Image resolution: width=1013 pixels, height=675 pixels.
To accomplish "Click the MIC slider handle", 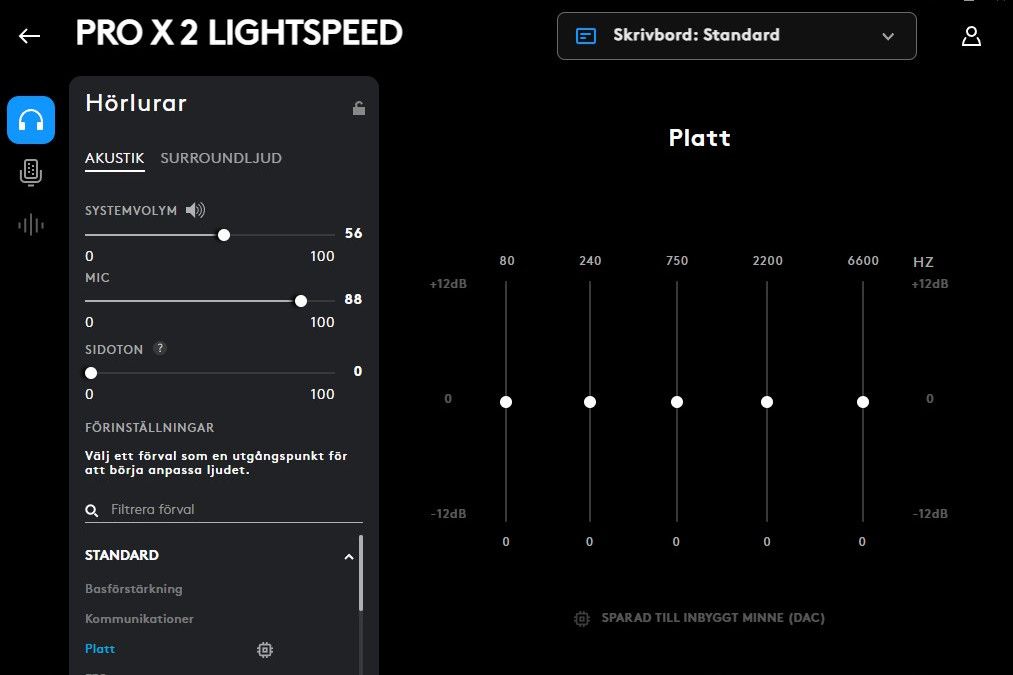I will (x=300, y=301).
